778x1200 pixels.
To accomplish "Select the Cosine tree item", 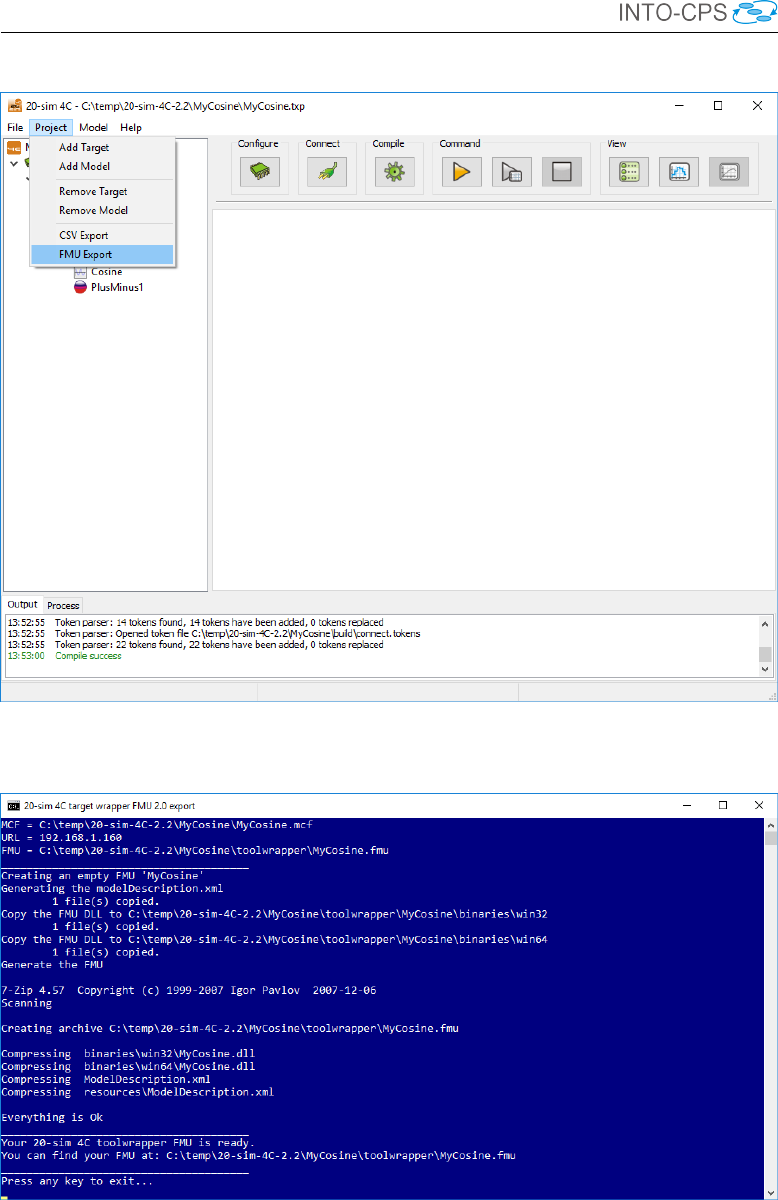I will click(x=106, y=272).
